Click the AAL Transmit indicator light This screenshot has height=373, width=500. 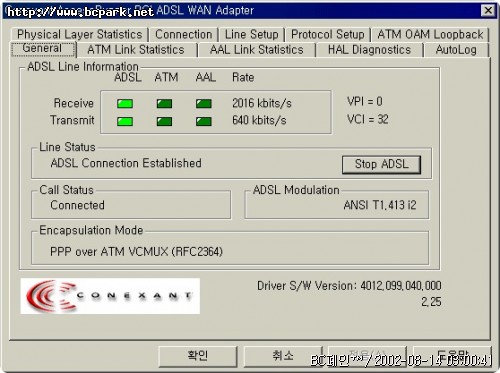pyautogui.click(x=204, y=121)
